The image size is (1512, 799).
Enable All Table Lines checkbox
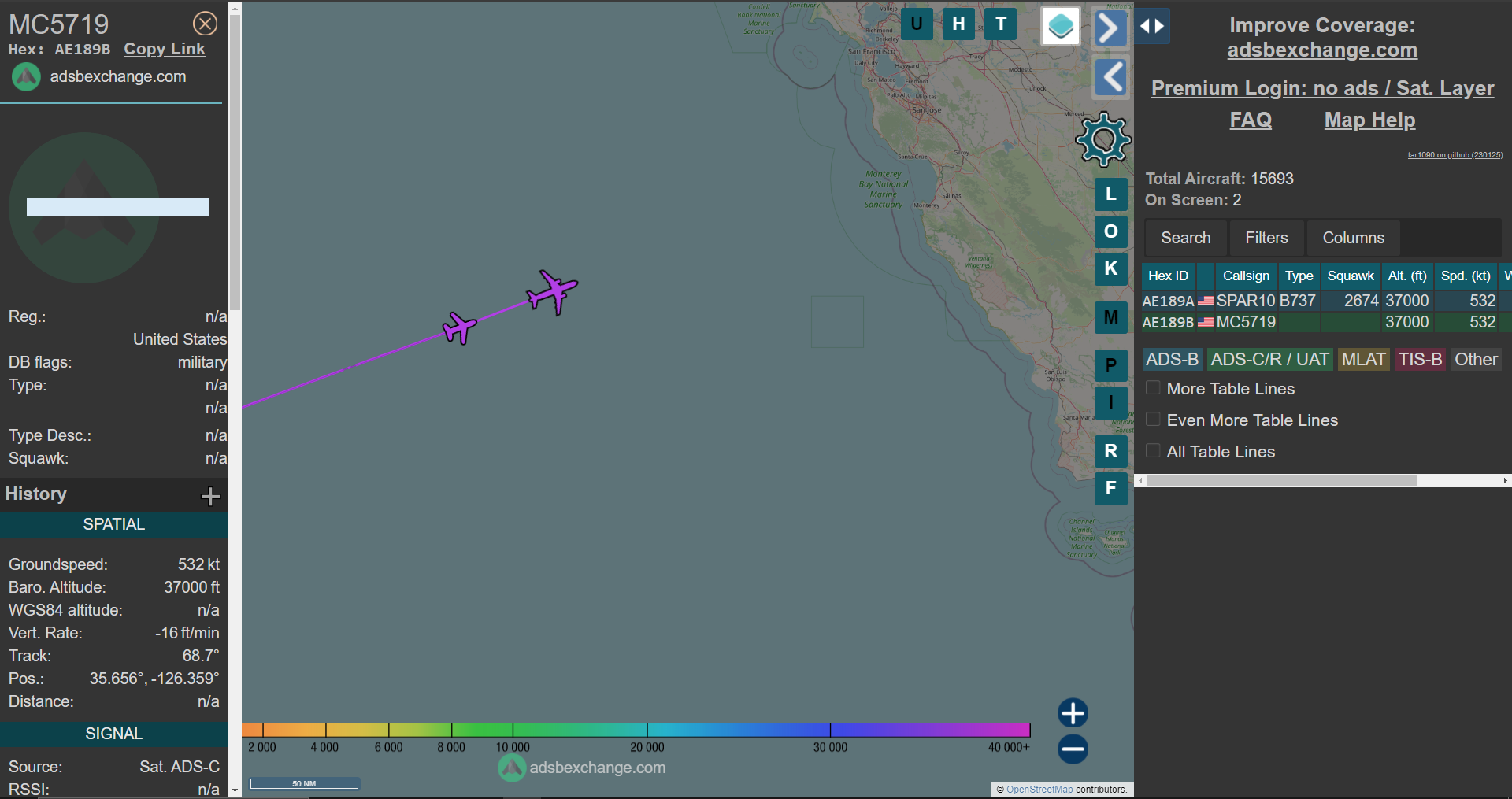[x=1153, y=451]
